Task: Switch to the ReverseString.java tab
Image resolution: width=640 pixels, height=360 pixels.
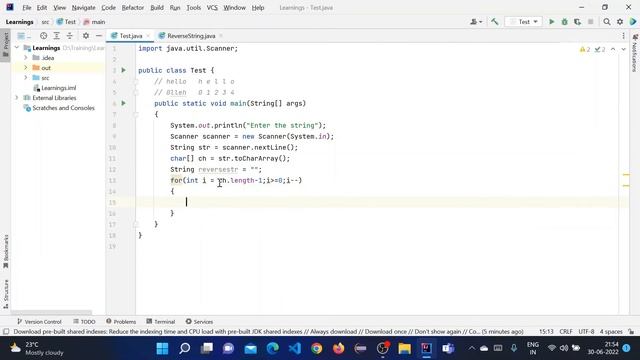Action: click(x=191, y=36)
